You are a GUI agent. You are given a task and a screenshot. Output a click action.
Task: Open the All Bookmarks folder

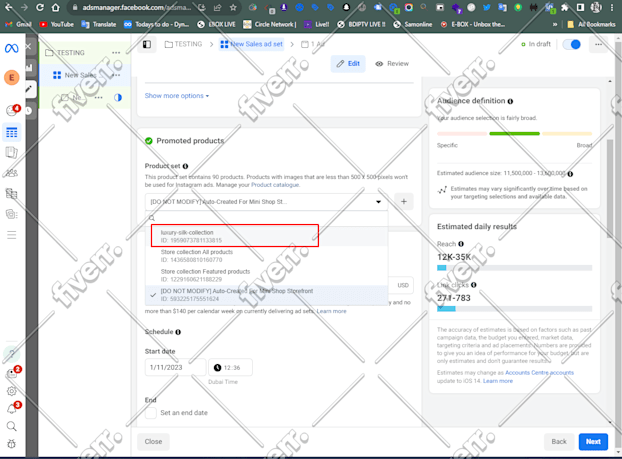(592, 24)
